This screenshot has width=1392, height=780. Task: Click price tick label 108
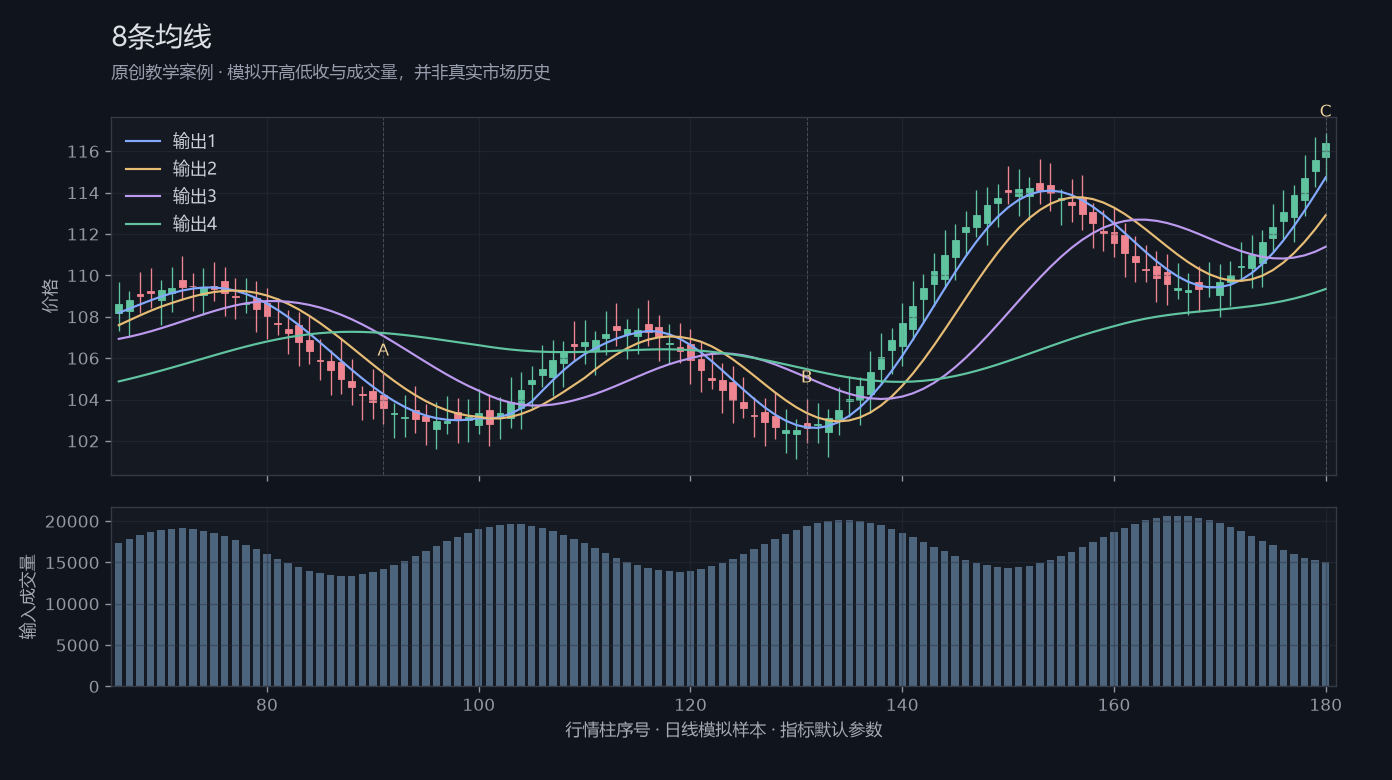[83, 318]
